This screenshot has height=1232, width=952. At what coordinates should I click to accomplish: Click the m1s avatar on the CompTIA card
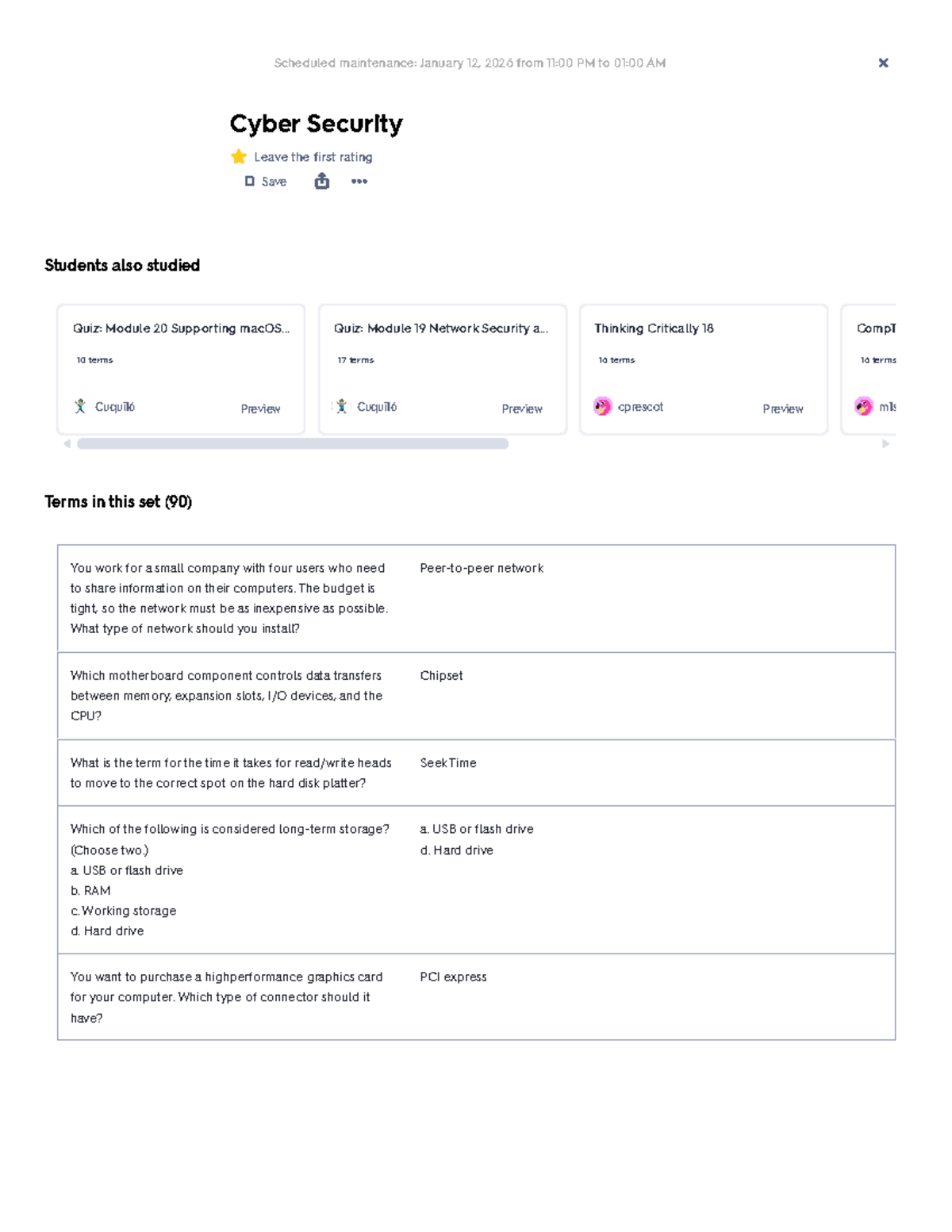pyautogui.click(x=864, y=406)
